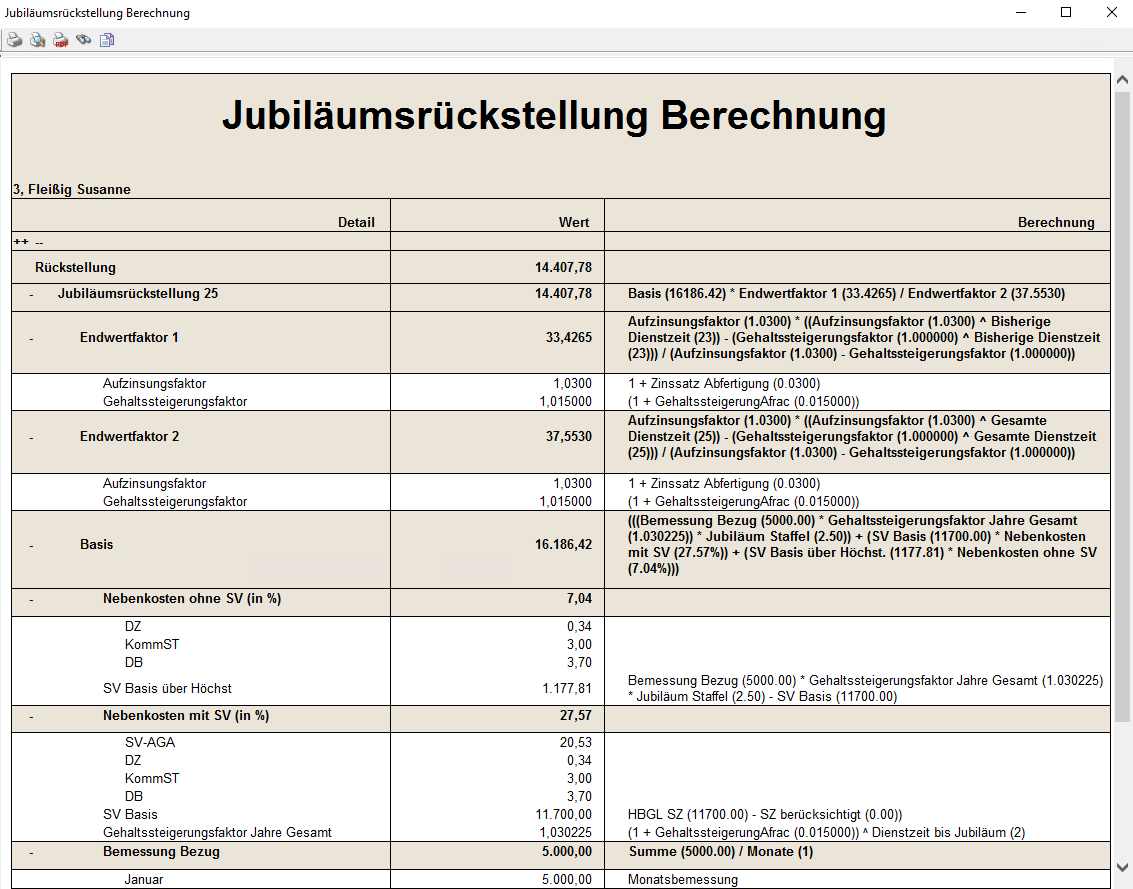Screen dimensions: 1133x889
Task: Open search using the binoculars icon
Action: click(x=84, y=40)
